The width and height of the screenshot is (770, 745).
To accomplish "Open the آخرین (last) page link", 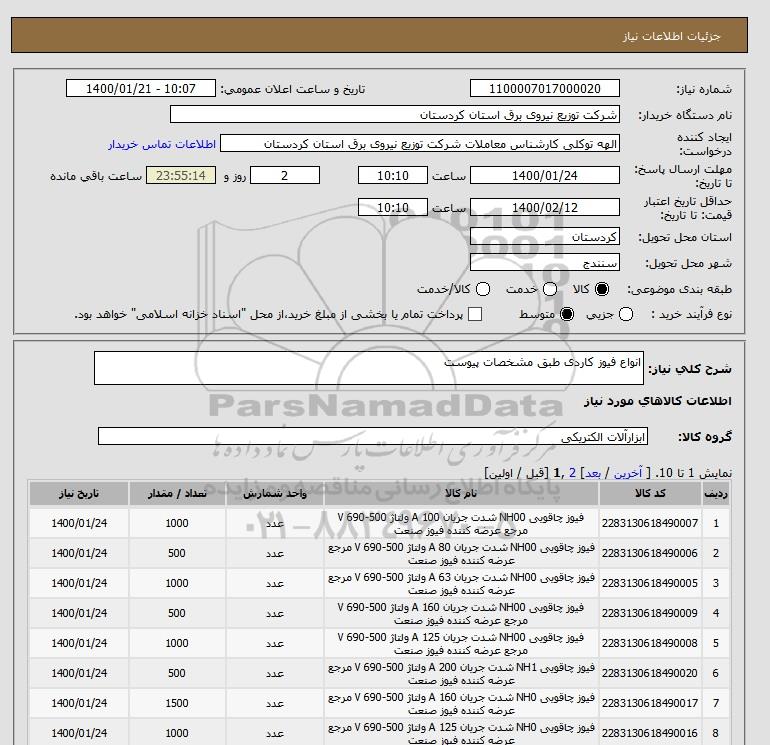I will [628, 473].
